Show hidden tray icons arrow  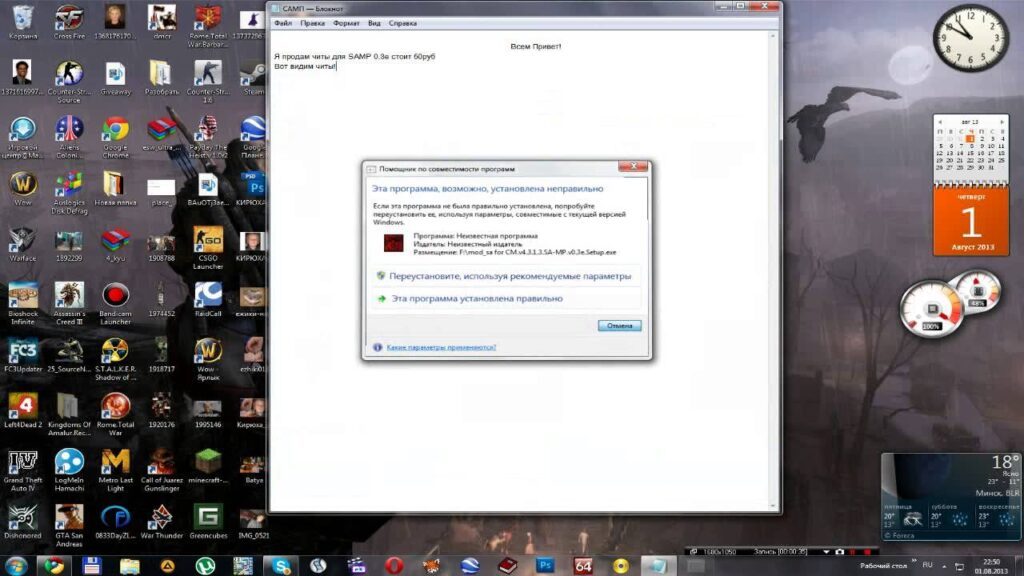pos(944,566)
